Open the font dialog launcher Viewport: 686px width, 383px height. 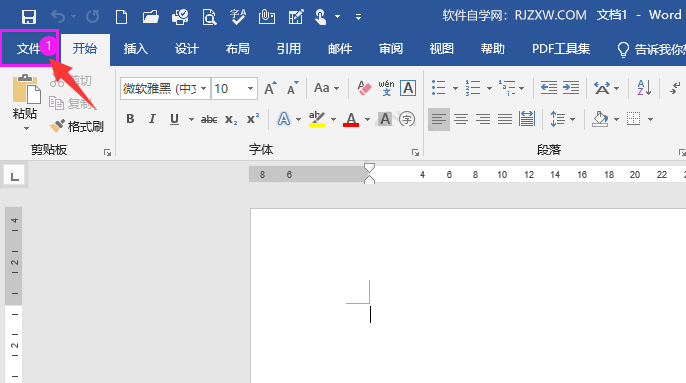(x=415, y=152)
